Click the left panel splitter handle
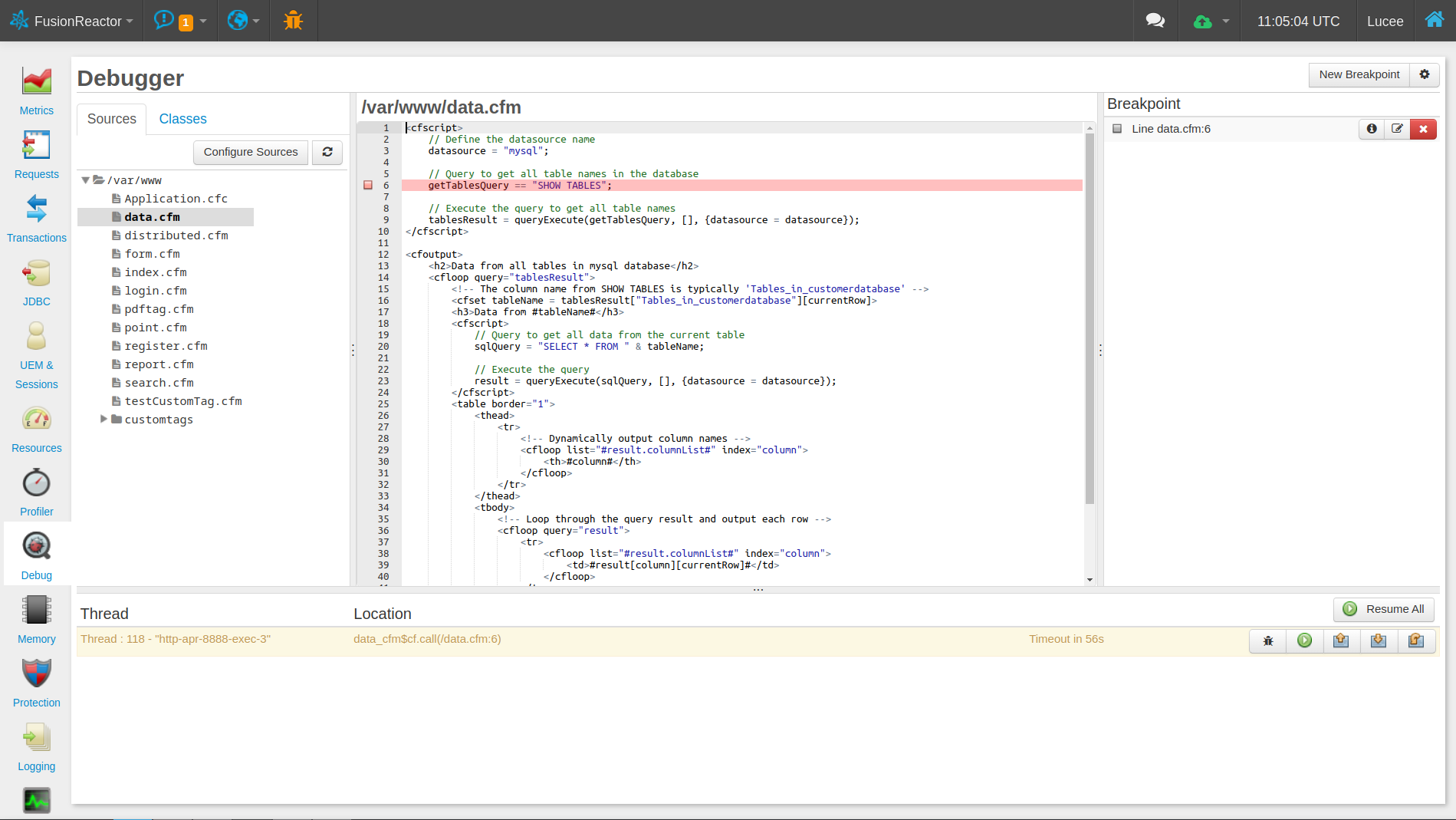This screenshot has width=1456, height=820. tap(353, 350)
